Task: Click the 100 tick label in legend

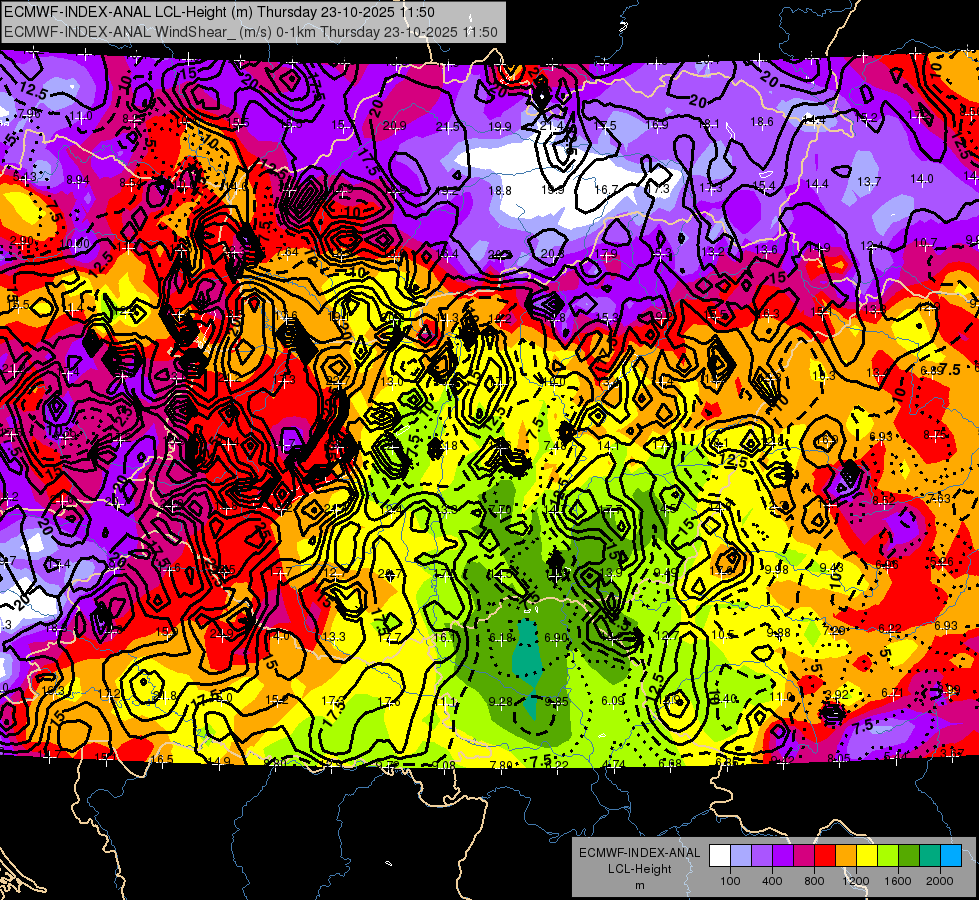Action: click(x=730, y=881)
